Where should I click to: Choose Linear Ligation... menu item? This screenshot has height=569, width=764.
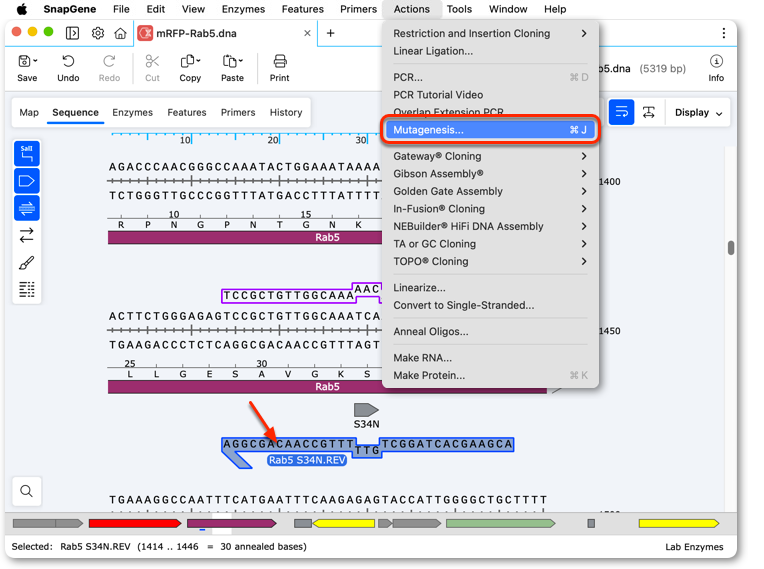[x=490, y=51]
